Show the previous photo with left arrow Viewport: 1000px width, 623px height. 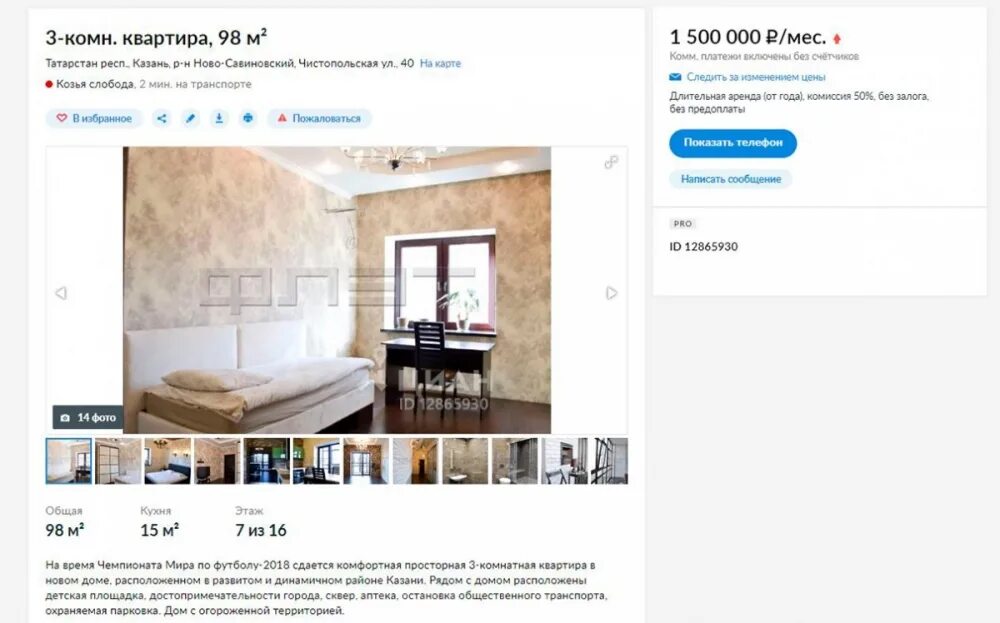point(61,293)
